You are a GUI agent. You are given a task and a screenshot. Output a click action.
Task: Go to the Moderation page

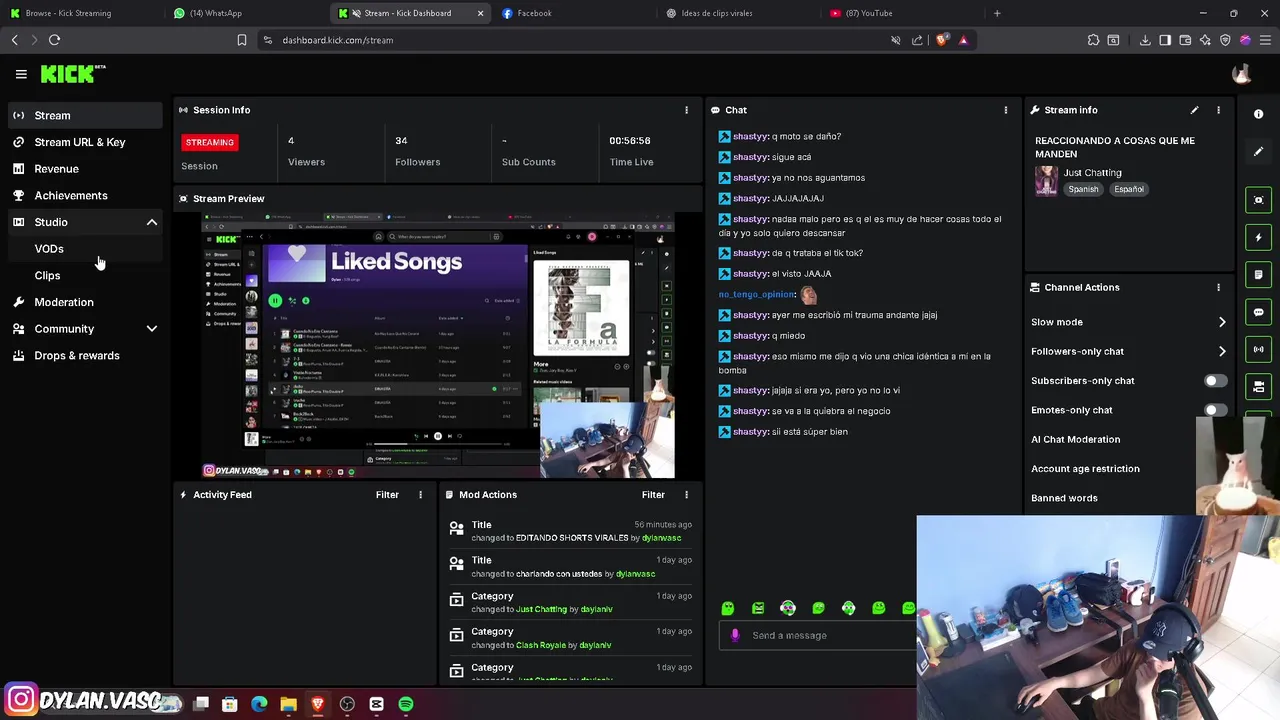coord(85,302)
